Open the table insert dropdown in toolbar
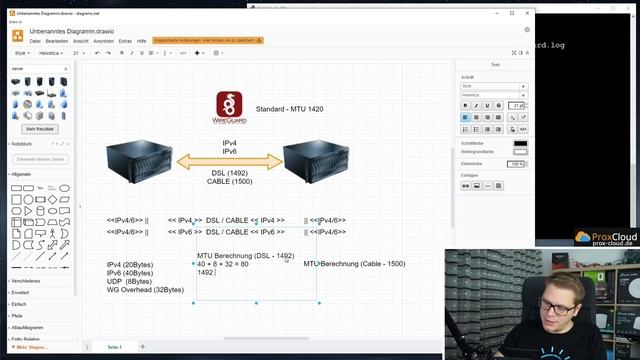The height and width of the screenshot is (360, 640). (218, 53)
